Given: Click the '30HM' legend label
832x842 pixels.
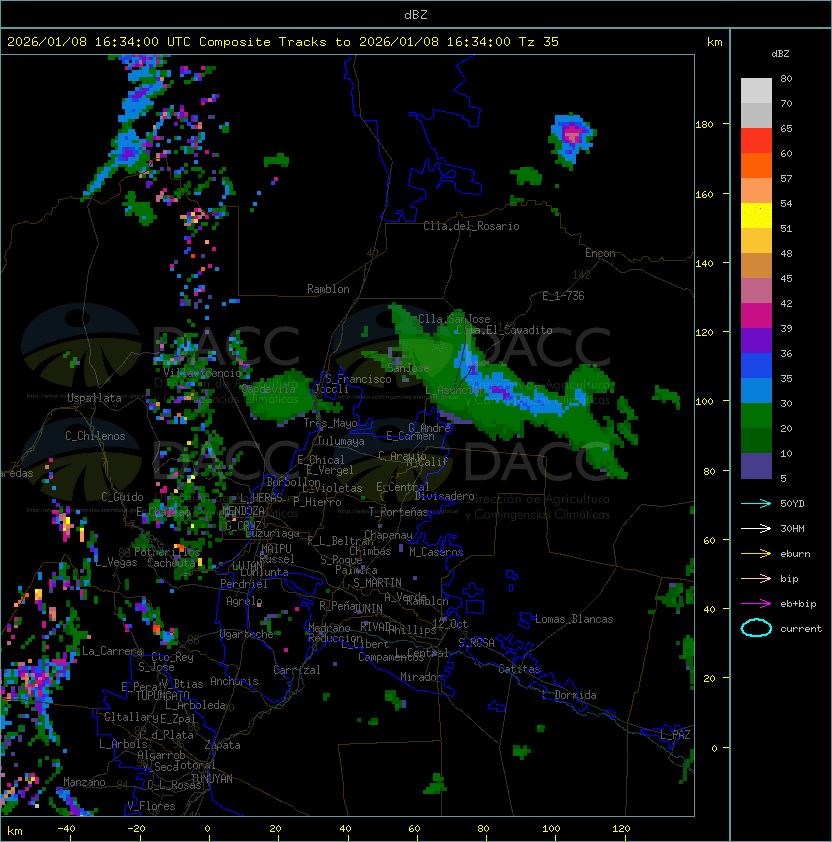Looking at the screenshot, I should 792,528.
